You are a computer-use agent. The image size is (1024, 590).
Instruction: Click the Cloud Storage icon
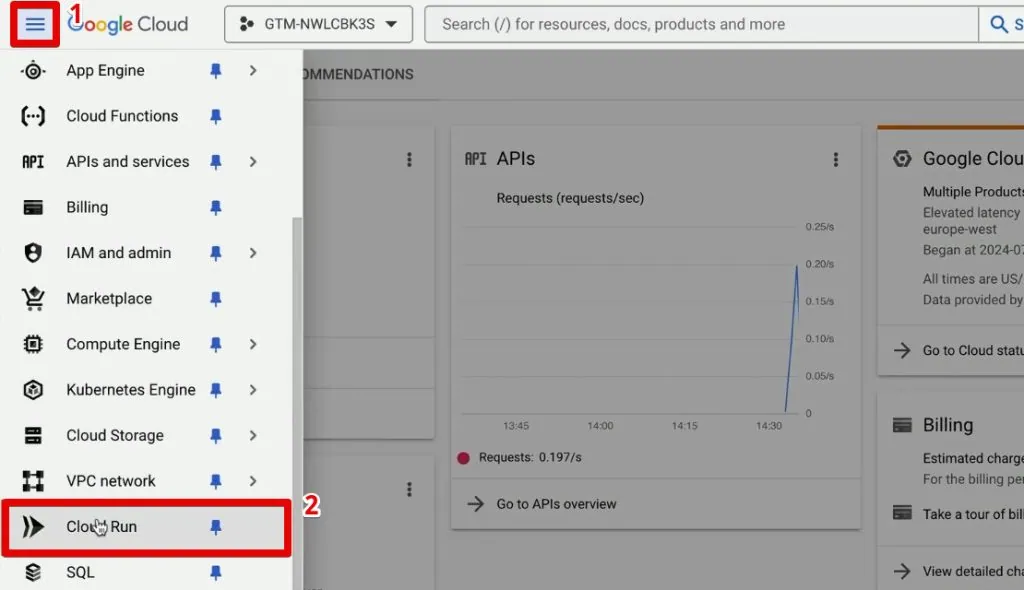[31, 435]
